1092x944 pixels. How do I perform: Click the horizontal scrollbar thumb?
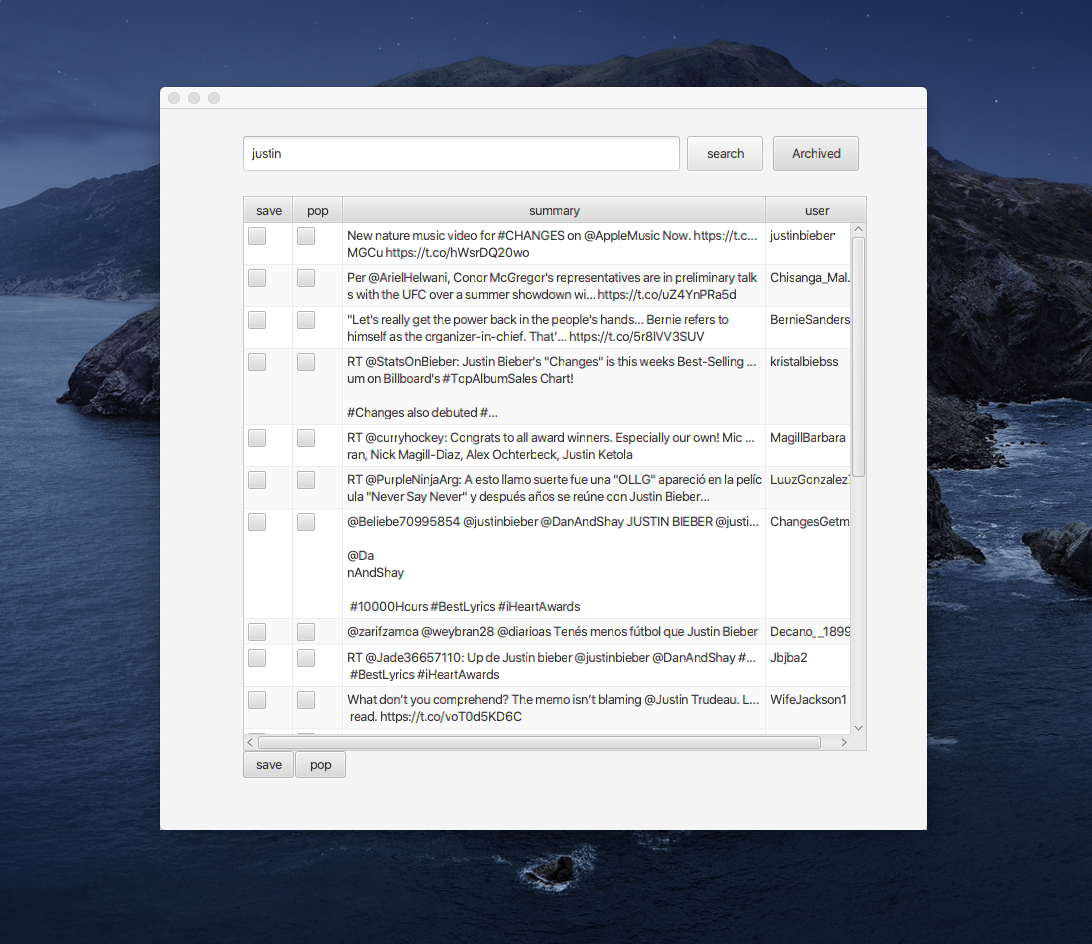pos(539,743)
